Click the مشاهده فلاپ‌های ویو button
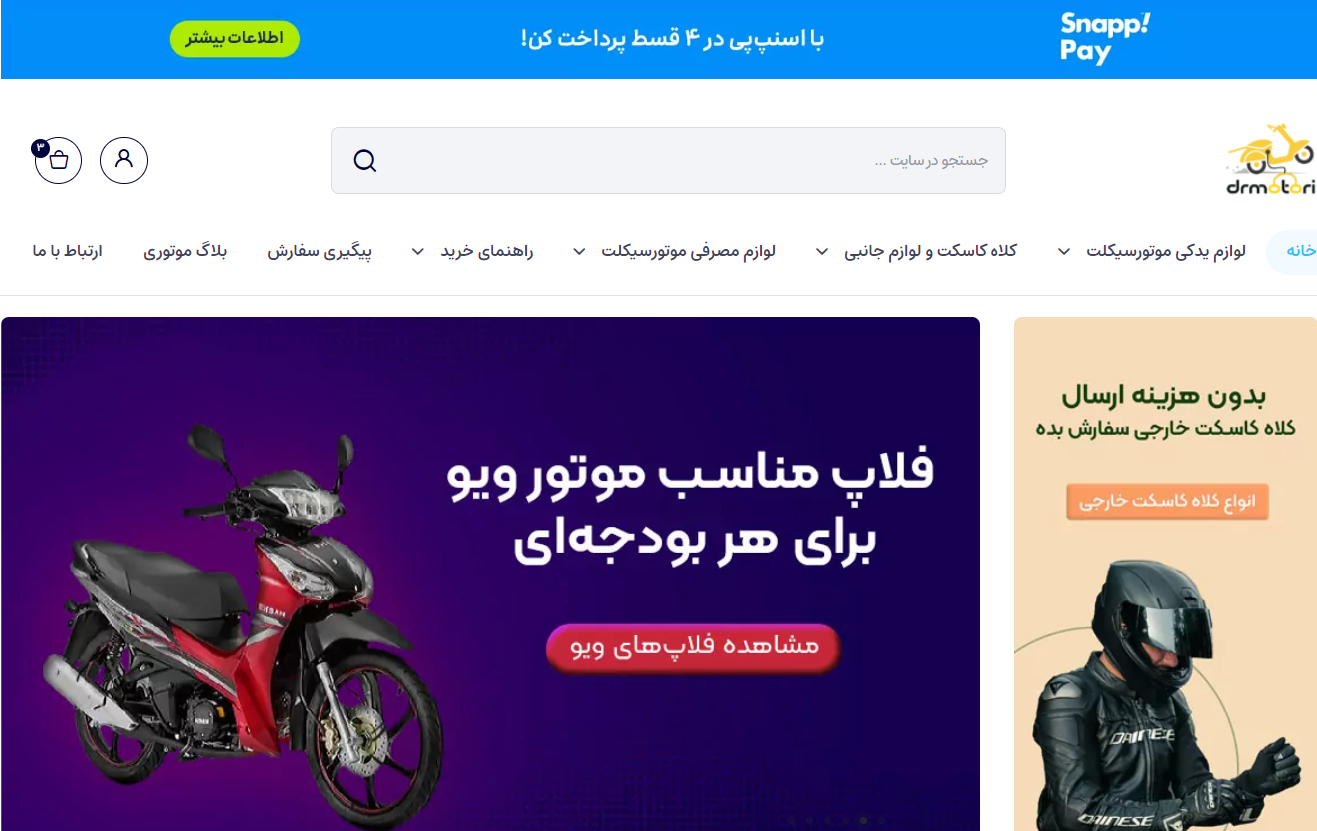1317x831 pixels. point(693,646)
